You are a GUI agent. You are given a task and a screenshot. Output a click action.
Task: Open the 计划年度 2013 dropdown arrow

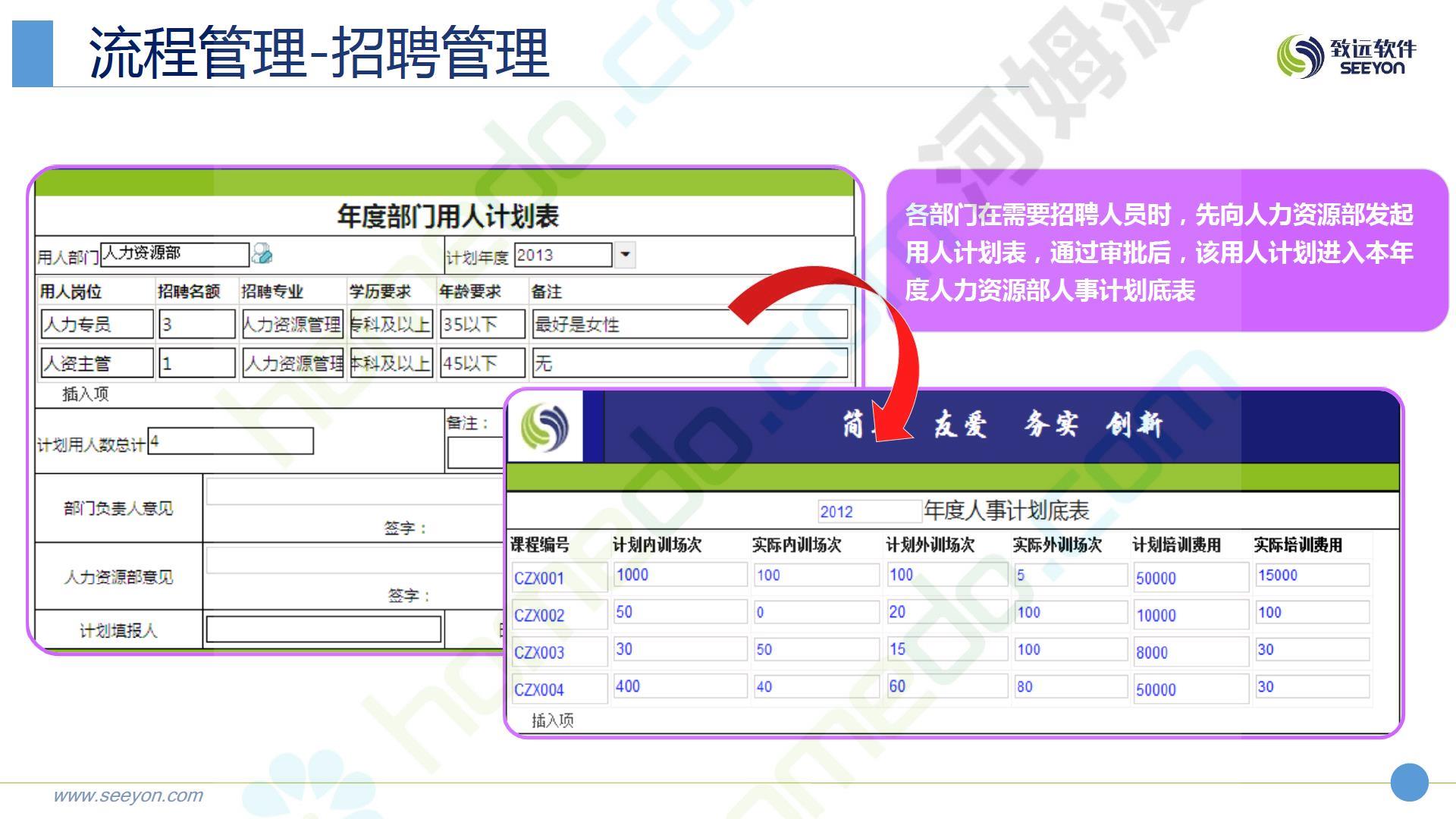[x=625, y=255]
